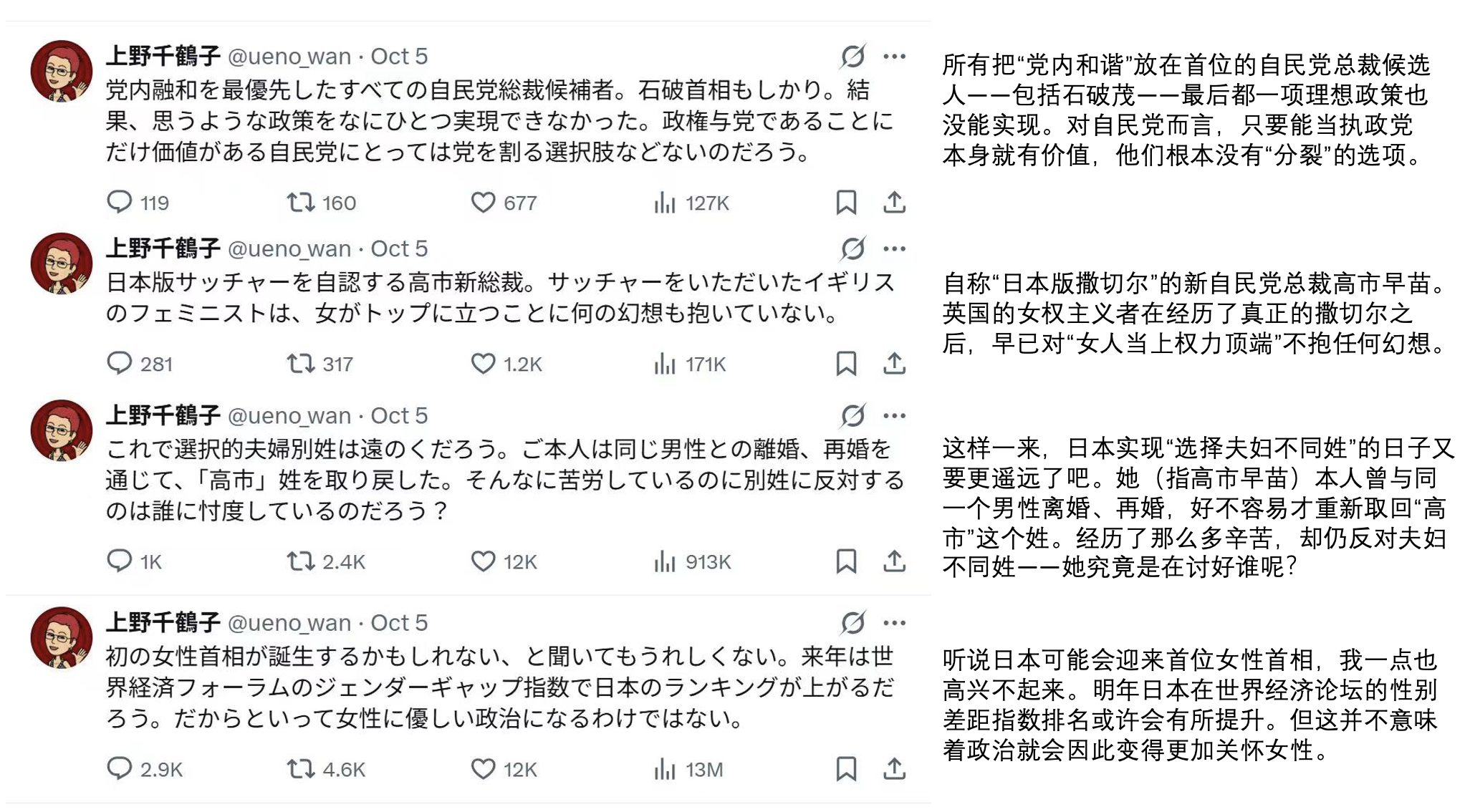Like the tweet with 677 likes
Image resolution: width=1470 pixels, height=812 pixels.
484,203
